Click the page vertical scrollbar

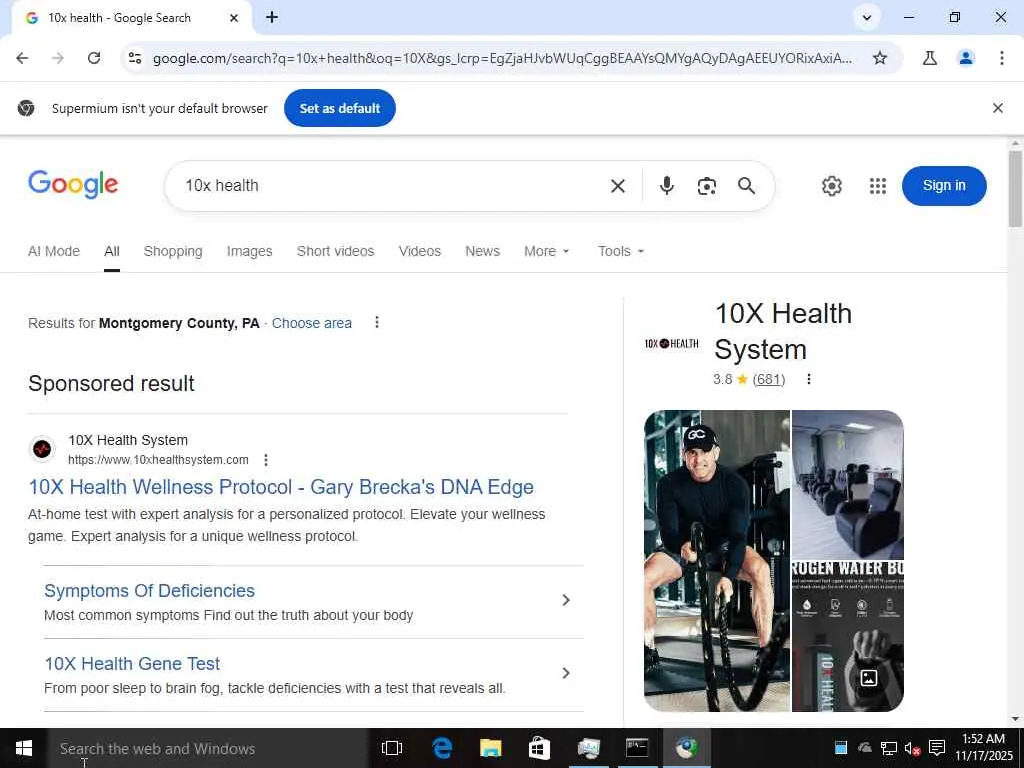coord(1015,189)
